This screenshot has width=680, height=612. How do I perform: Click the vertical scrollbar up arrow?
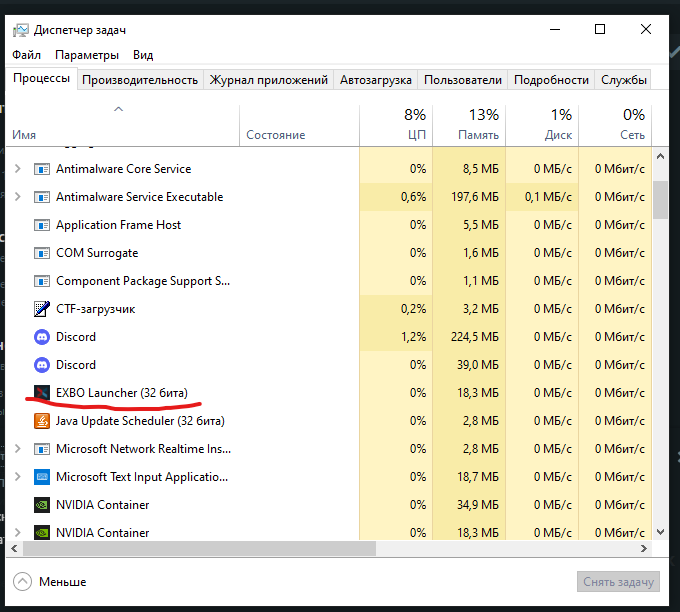click(660, 157)
